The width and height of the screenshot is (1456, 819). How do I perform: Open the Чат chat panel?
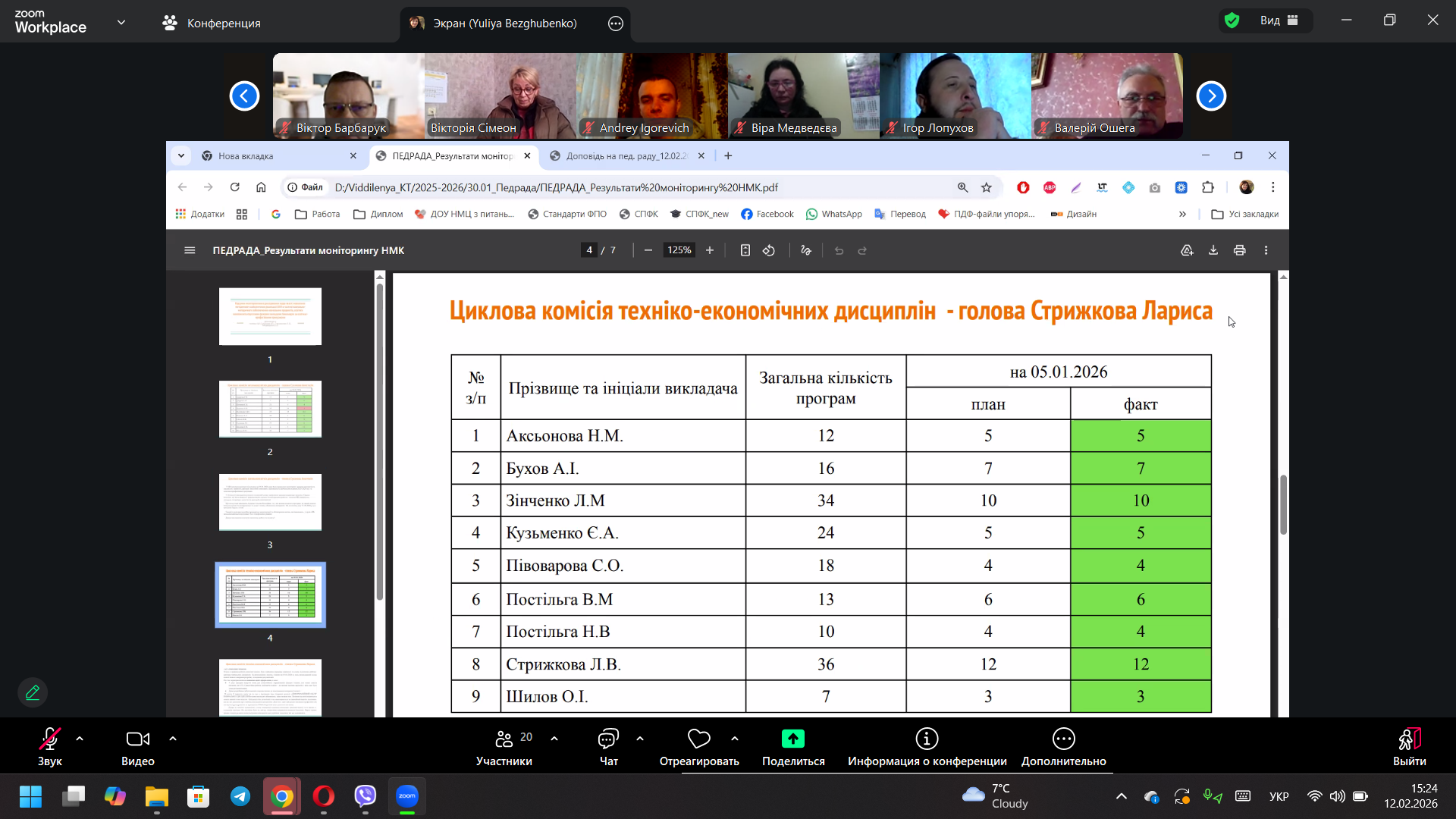608,746
